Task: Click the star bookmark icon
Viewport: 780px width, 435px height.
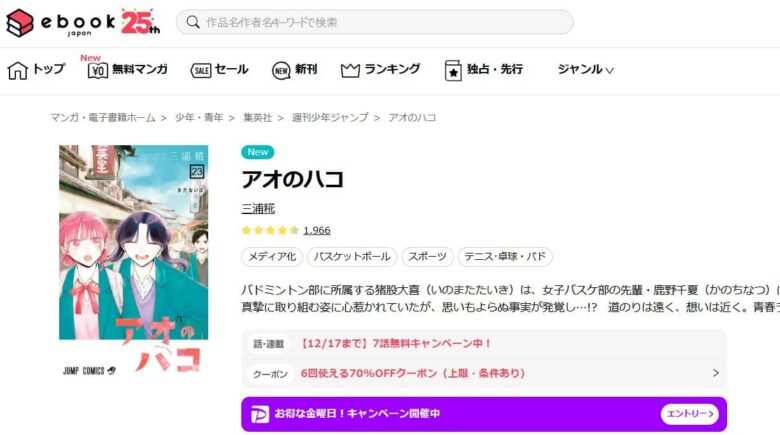Action: 453,71
